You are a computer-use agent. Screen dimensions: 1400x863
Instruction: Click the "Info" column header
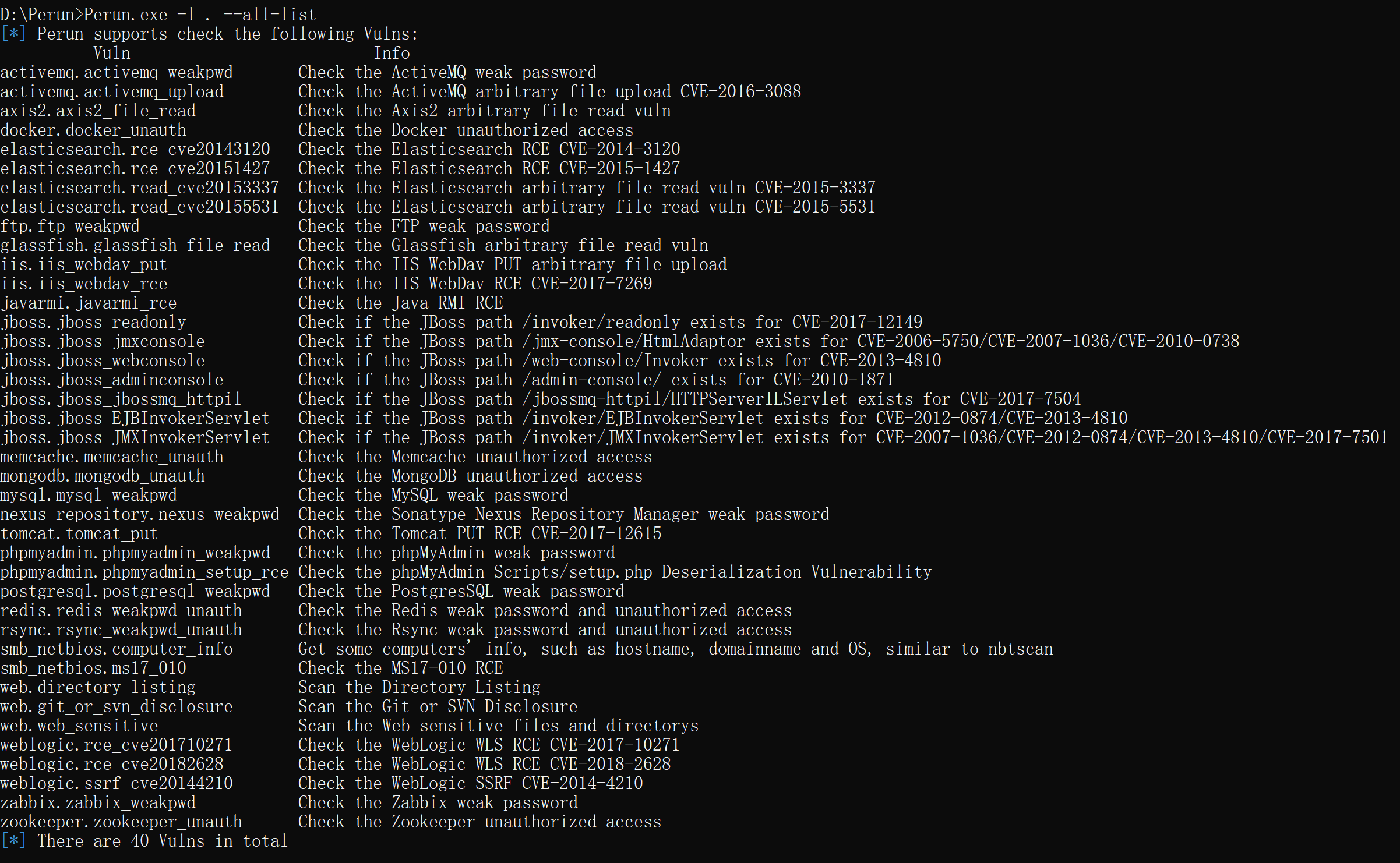coord(392,53)
